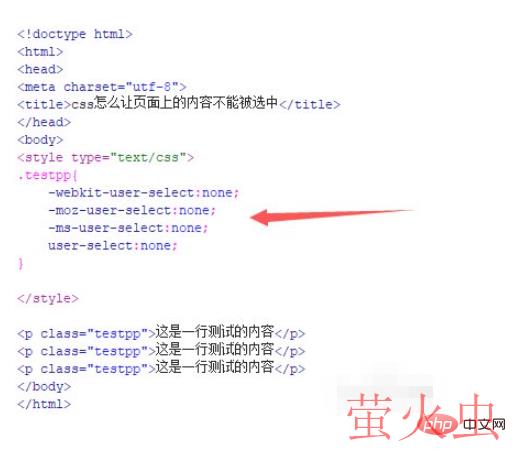516x457 pixels.
Task: Click the unprefixed user-select:none rule
Action: click(113, 246)
